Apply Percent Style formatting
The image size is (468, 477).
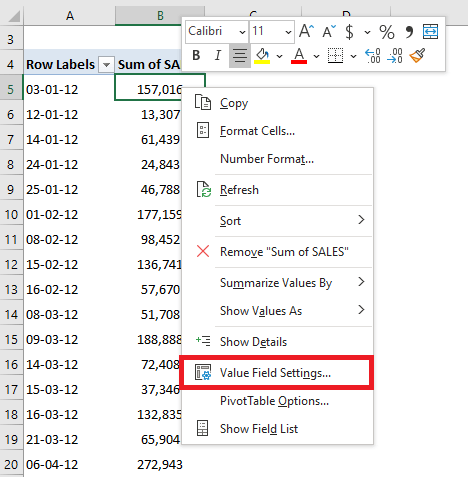tap(387, 32)
